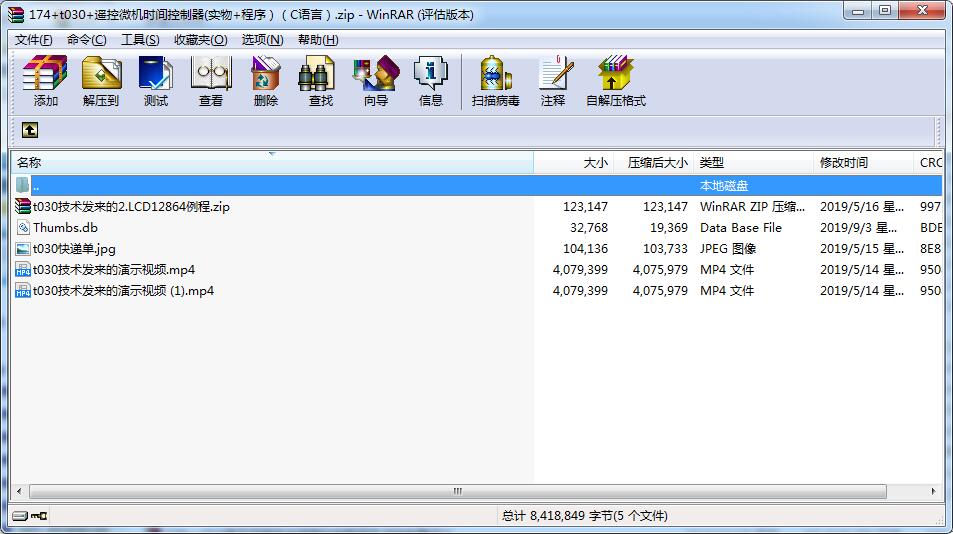
Task: Select the zip icon of LCD12864例程.zip
Action: pos(22,207)
